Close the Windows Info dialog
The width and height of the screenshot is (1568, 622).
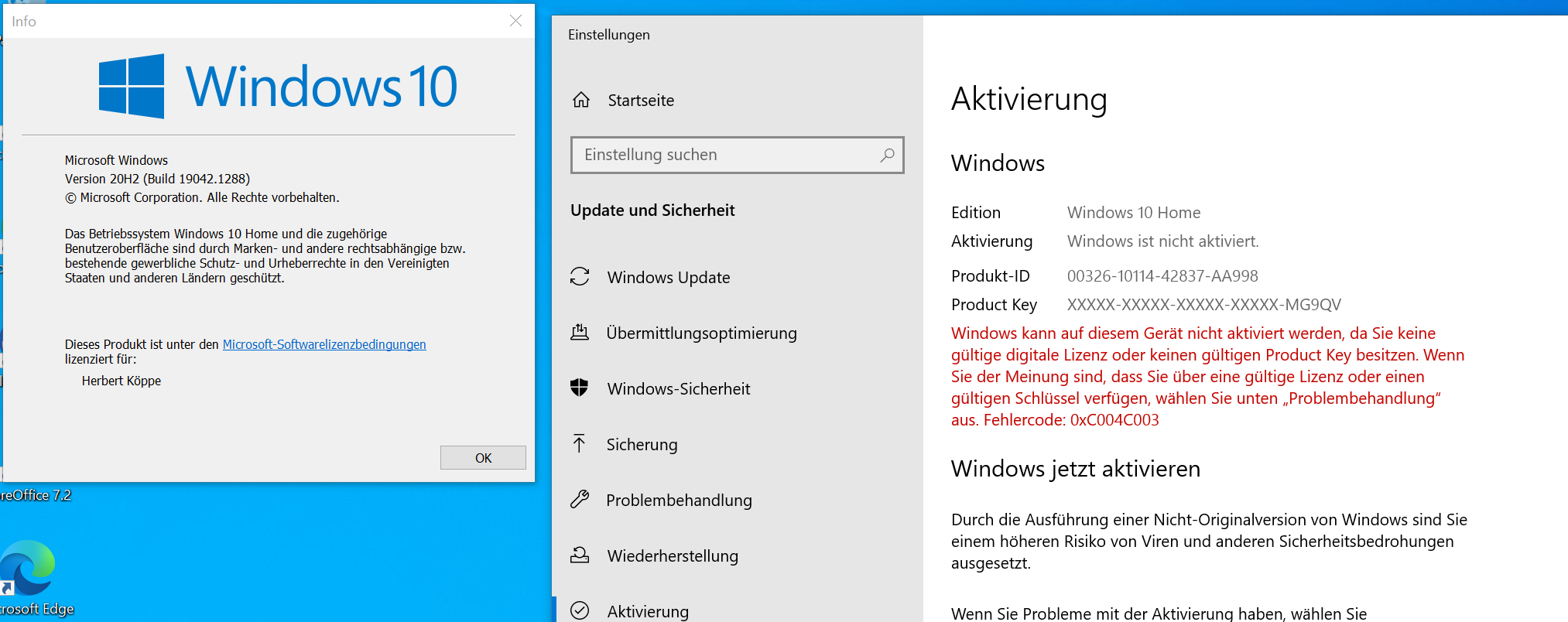click(x=515, y=21)
